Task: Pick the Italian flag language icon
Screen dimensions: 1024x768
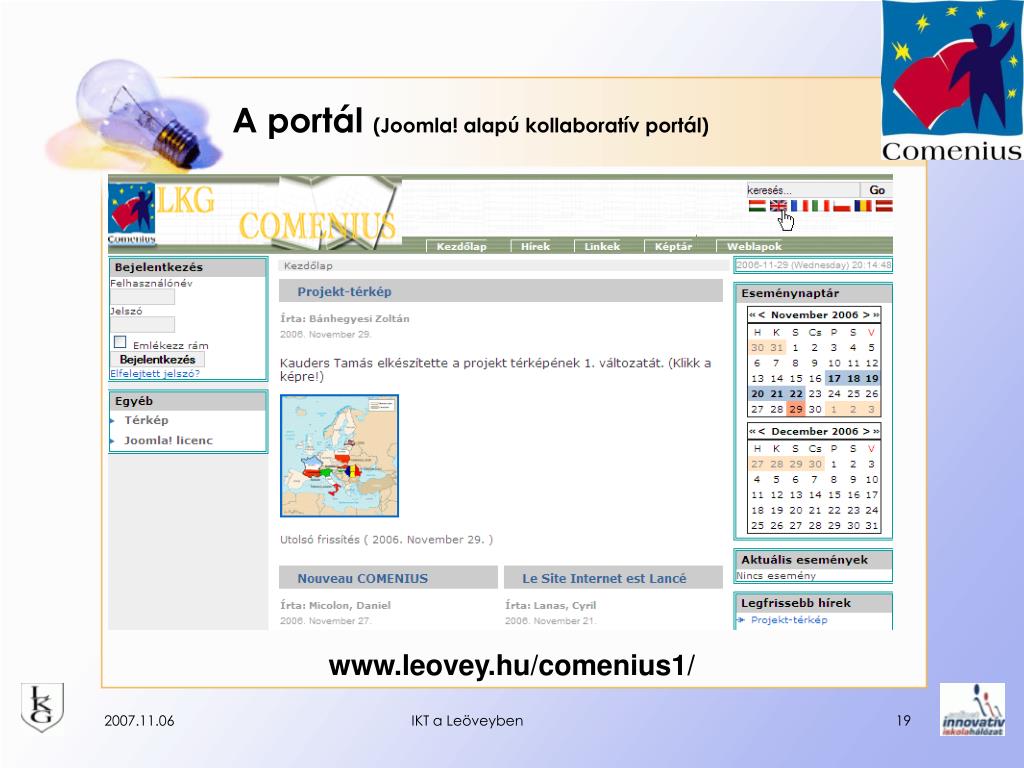Action: 820,206
